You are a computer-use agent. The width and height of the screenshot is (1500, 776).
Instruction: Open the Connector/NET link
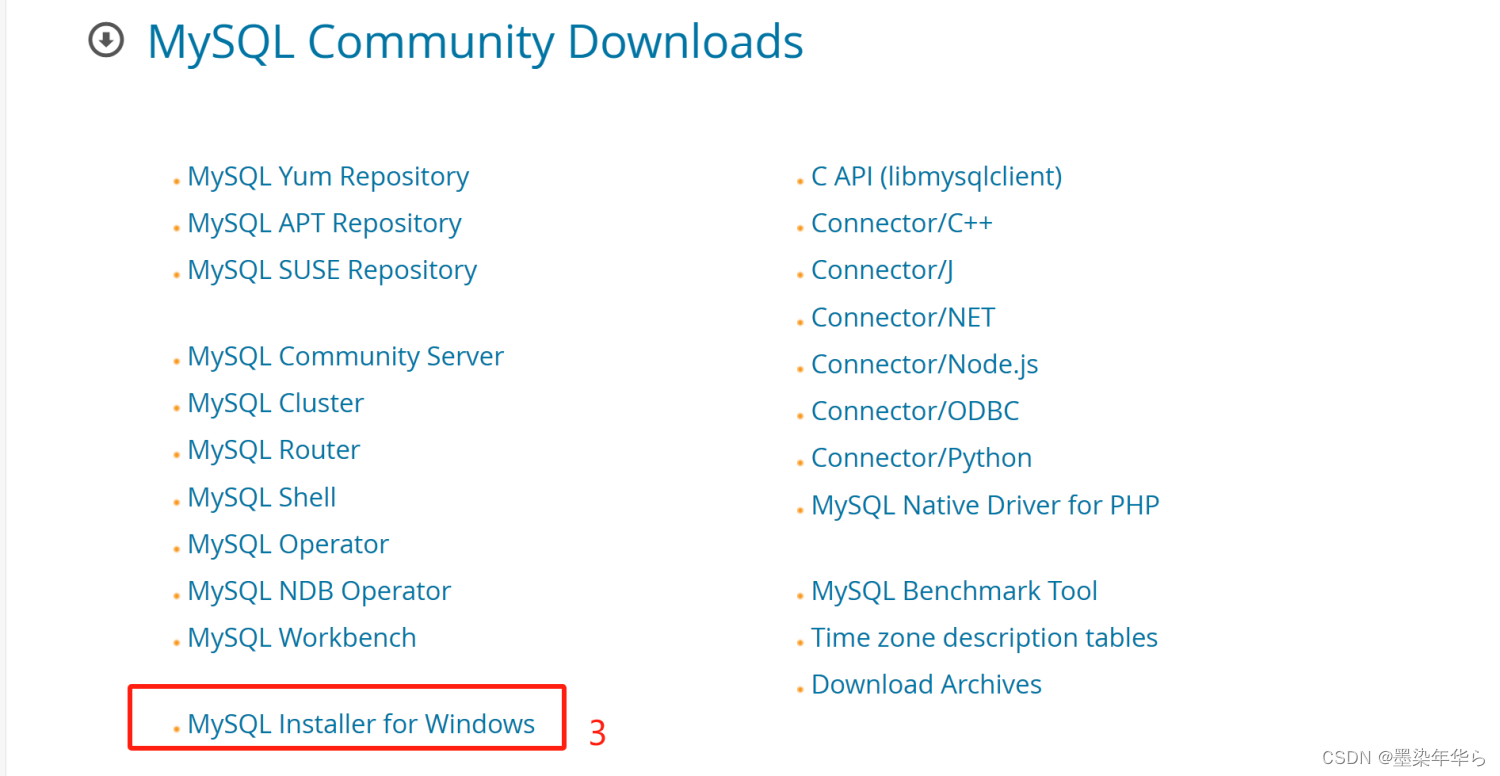pos(903,318)
